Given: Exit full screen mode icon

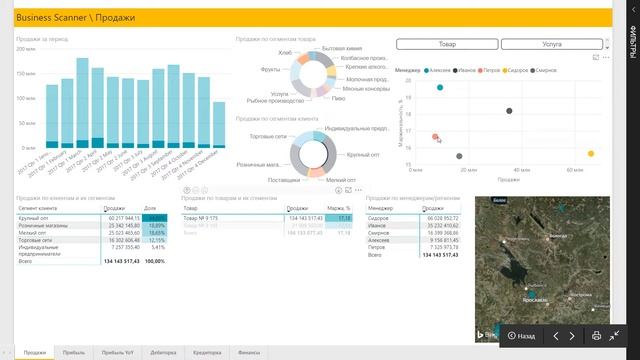Looking at the screenshot, I should [x=614, y=336].
